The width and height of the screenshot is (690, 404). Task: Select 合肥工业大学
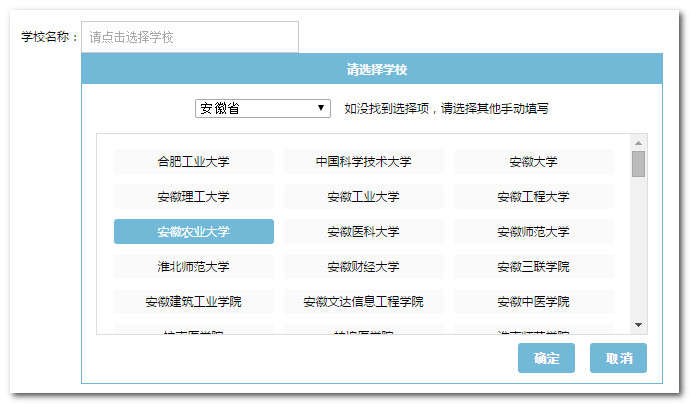[194, 162]
